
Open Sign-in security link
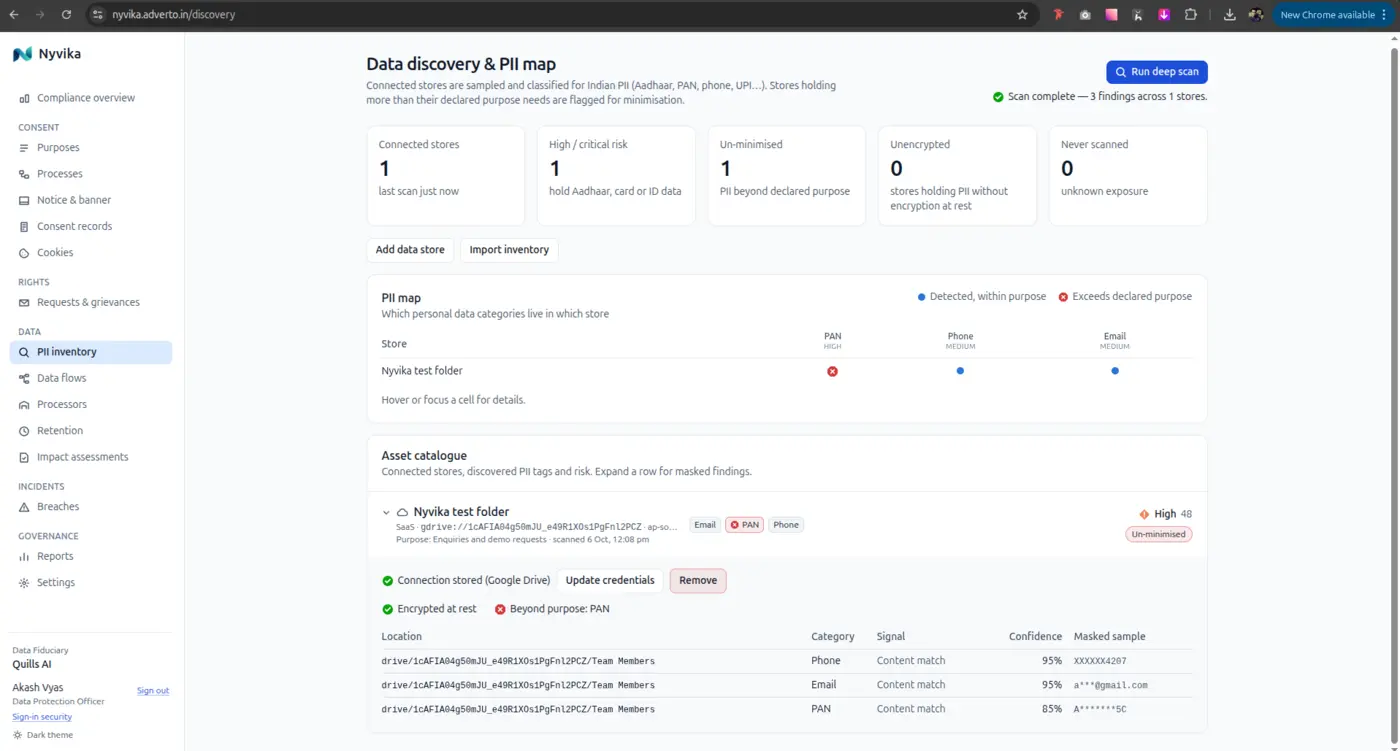tap(42, 717)
